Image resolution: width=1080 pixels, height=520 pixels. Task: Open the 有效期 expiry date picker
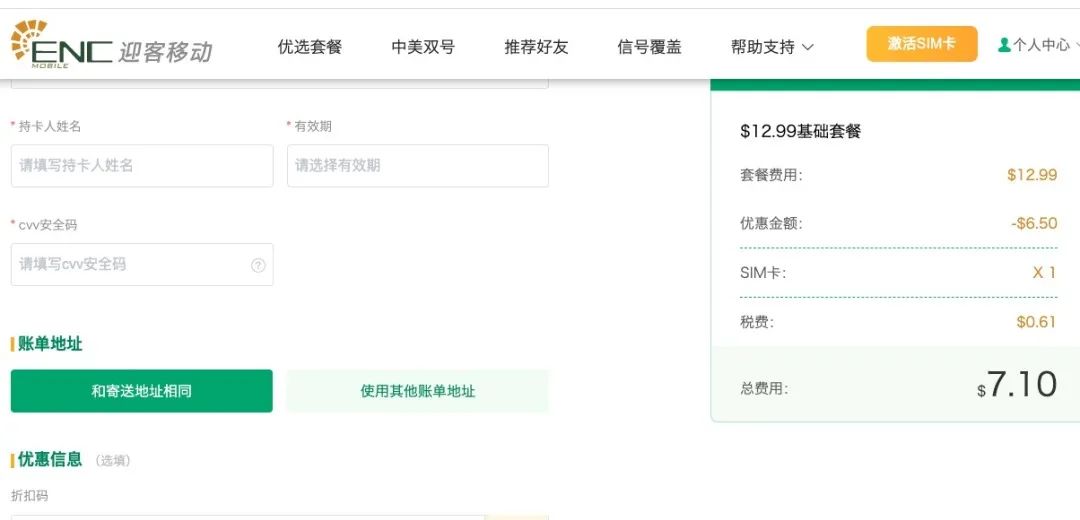(417, 165)
